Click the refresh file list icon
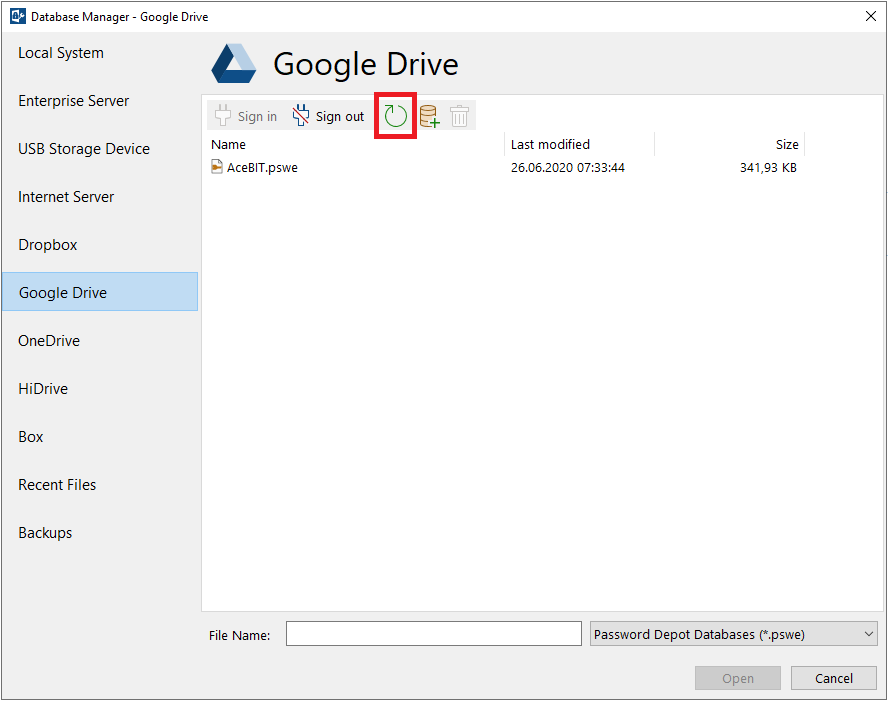 click(395, 116)
